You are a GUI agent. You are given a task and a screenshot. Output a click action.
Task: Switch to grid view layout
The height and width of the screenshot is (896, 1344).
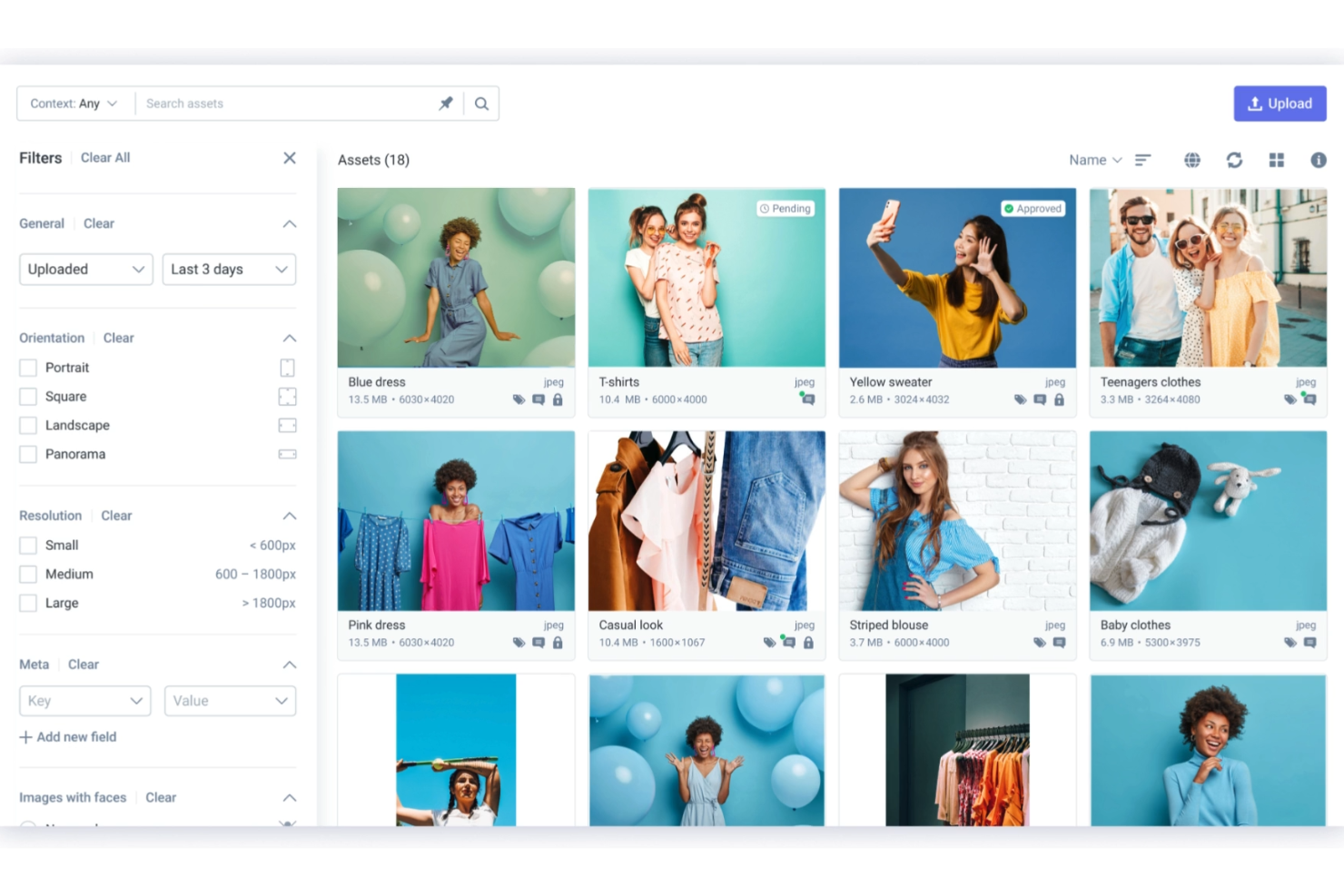click(1276, 160)
